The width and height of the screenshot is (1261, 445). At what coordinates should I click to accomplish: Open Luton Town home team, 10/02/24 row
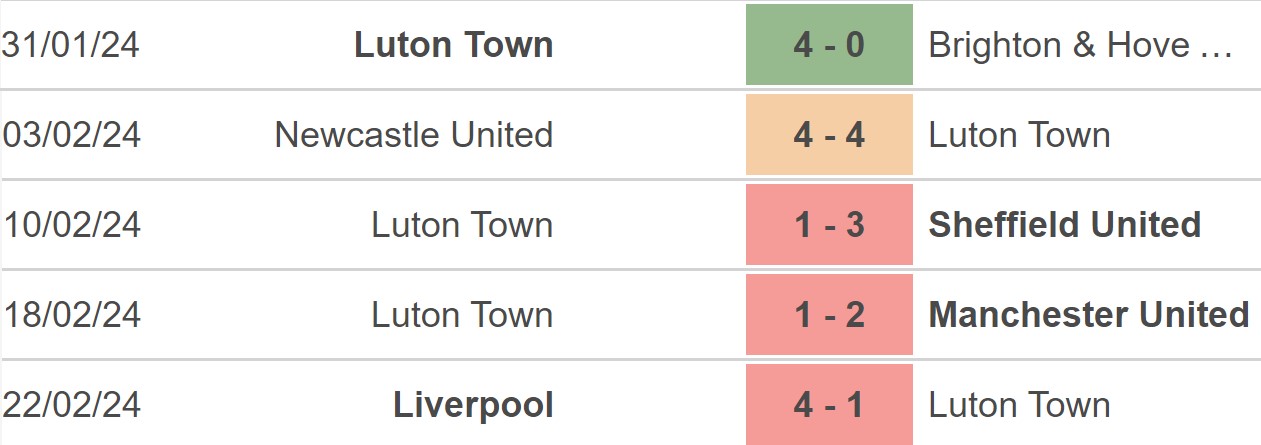click(462, 225)
